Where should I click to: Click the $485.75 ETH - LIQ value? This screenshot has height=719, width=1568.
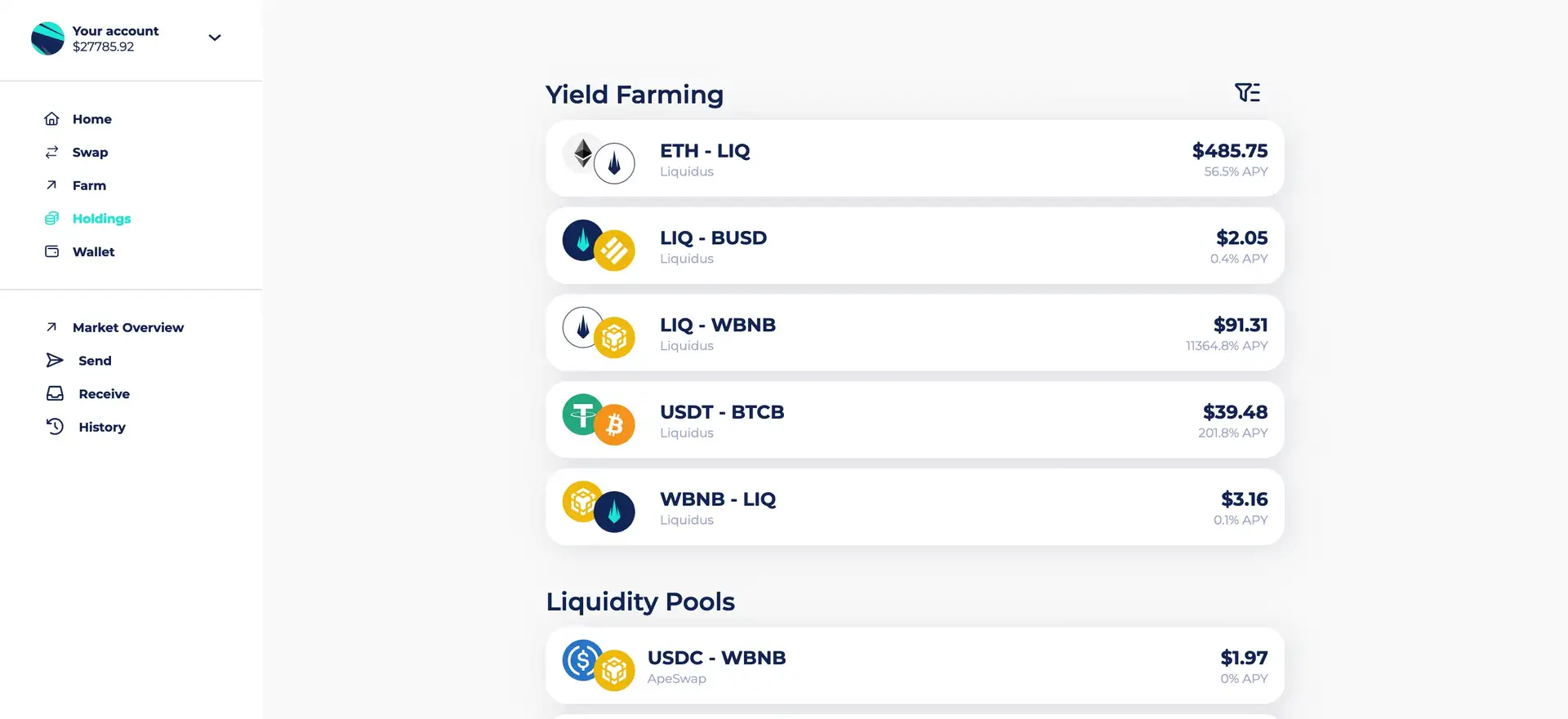click(1229, 151)
